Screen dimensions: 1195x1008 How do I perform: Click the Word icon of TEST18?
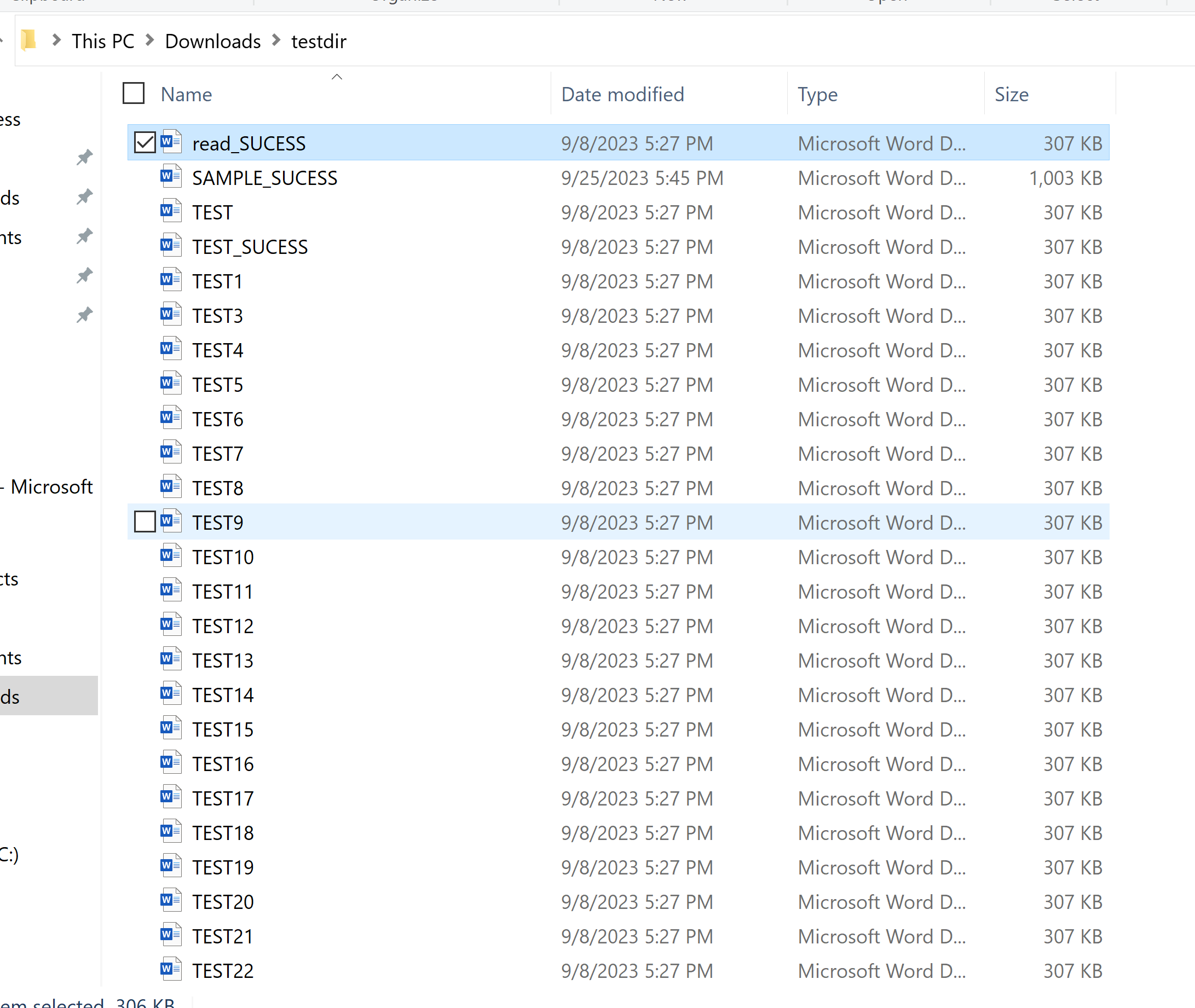(171, 831)
